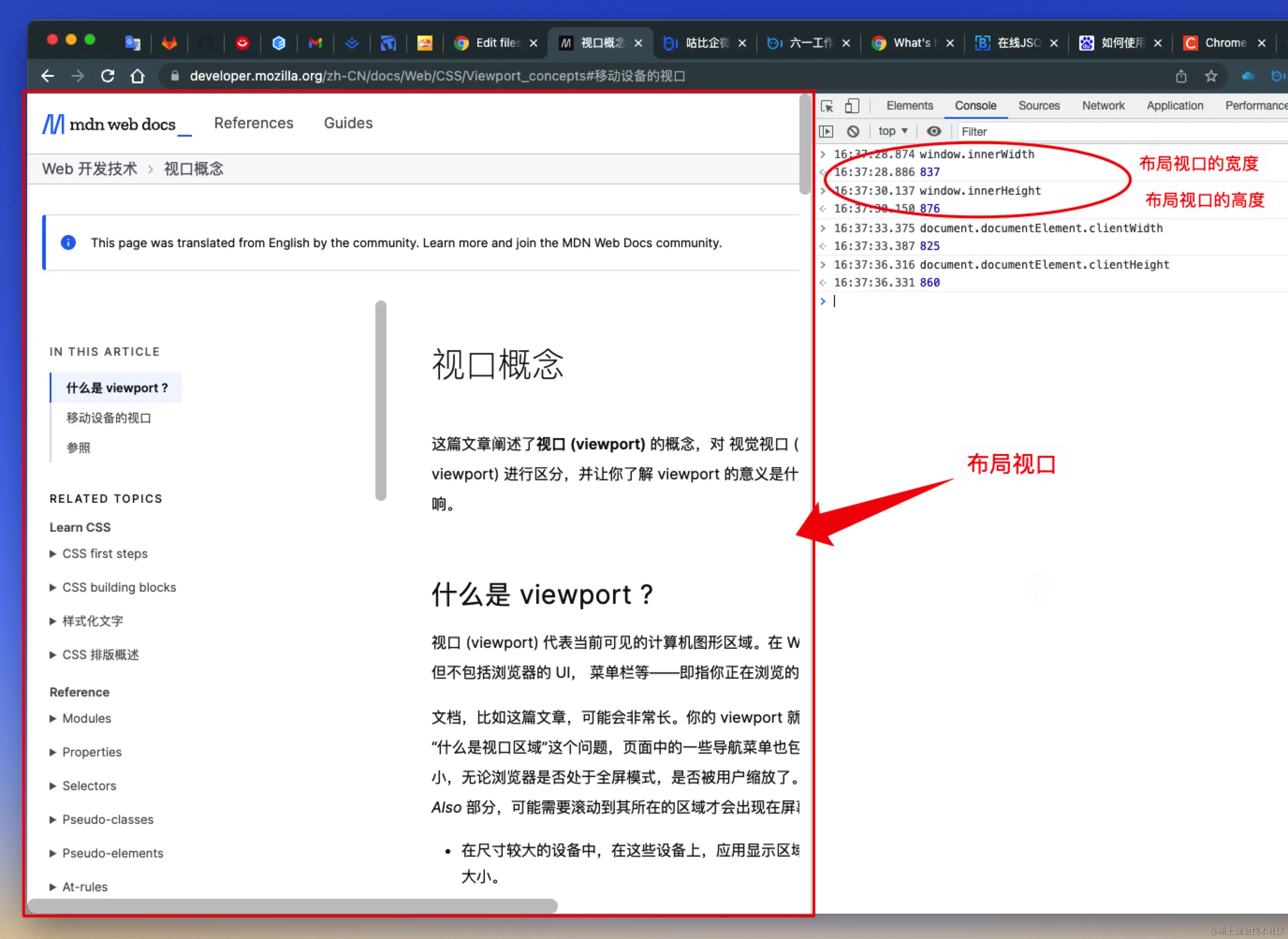Image resolution: width=1288 pixels, height=939 pixels.
Task: Activate DevTools inspect element icon
Action: pyautogui.click(x=827, y=106)
